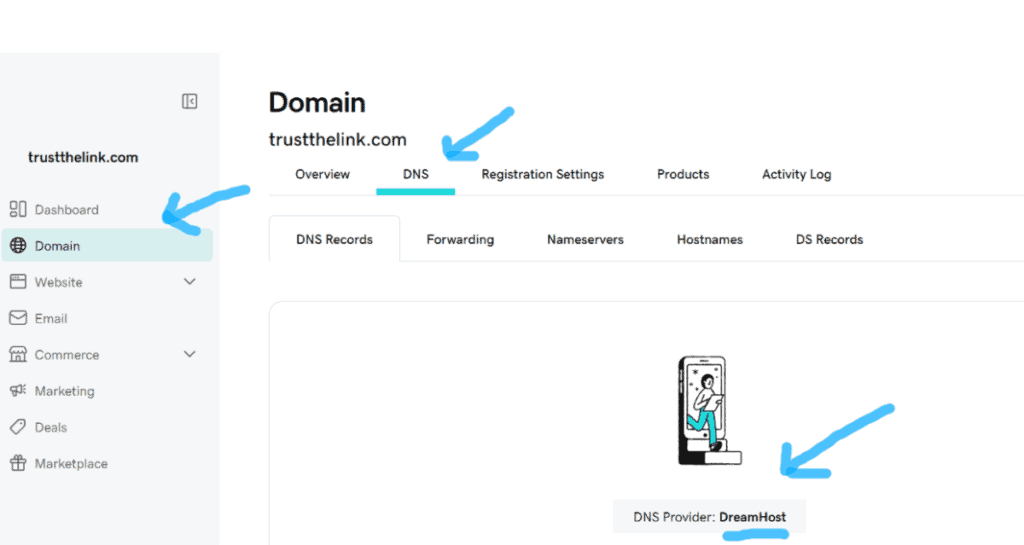Click the Email envelope icon
Viewport: 1024px width, 545px height.
tap(18, 318)
